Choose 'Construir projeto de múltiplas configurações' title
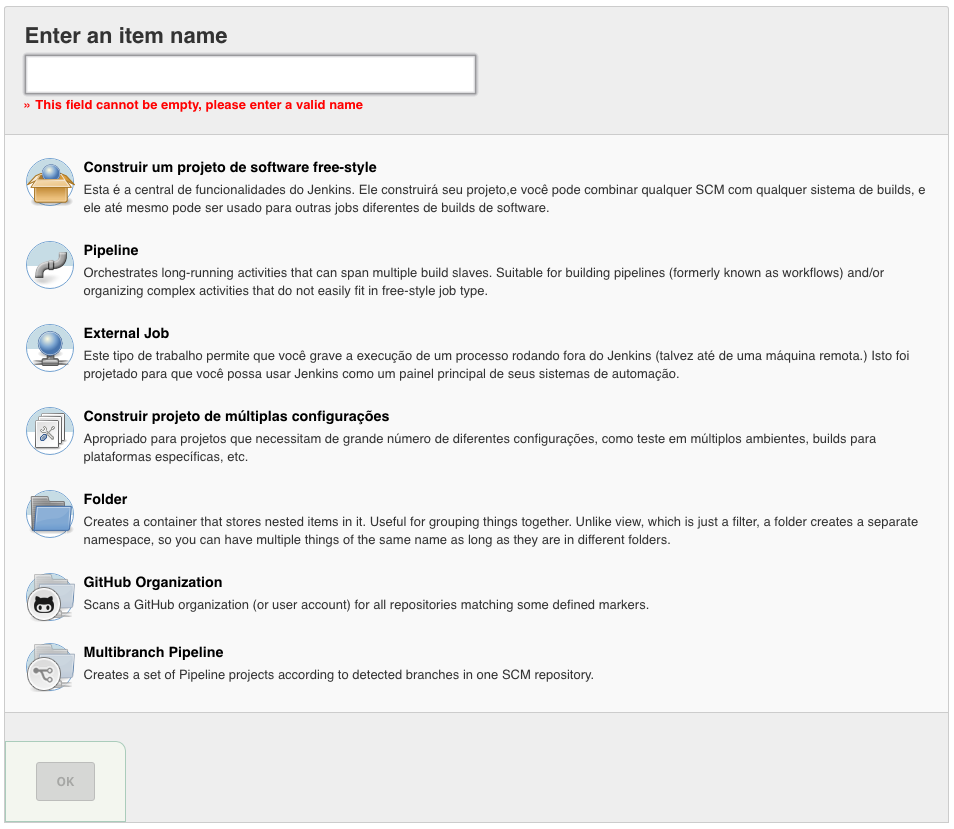Viewport: 954px width, 829px height. [x=236, y=416]
